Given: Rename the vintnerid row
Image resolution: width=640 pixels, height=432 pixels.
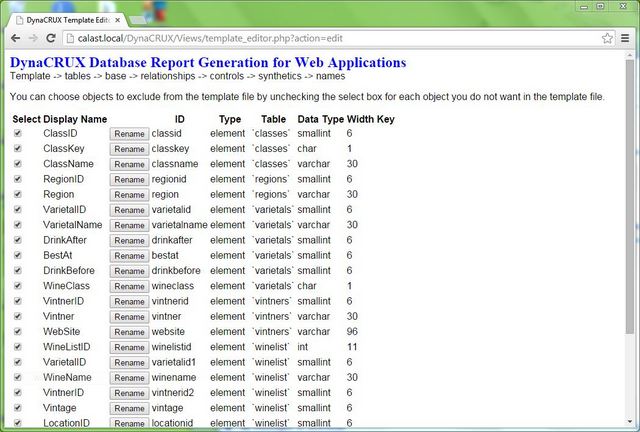Looking at the screenshot, I should [129, 301].
